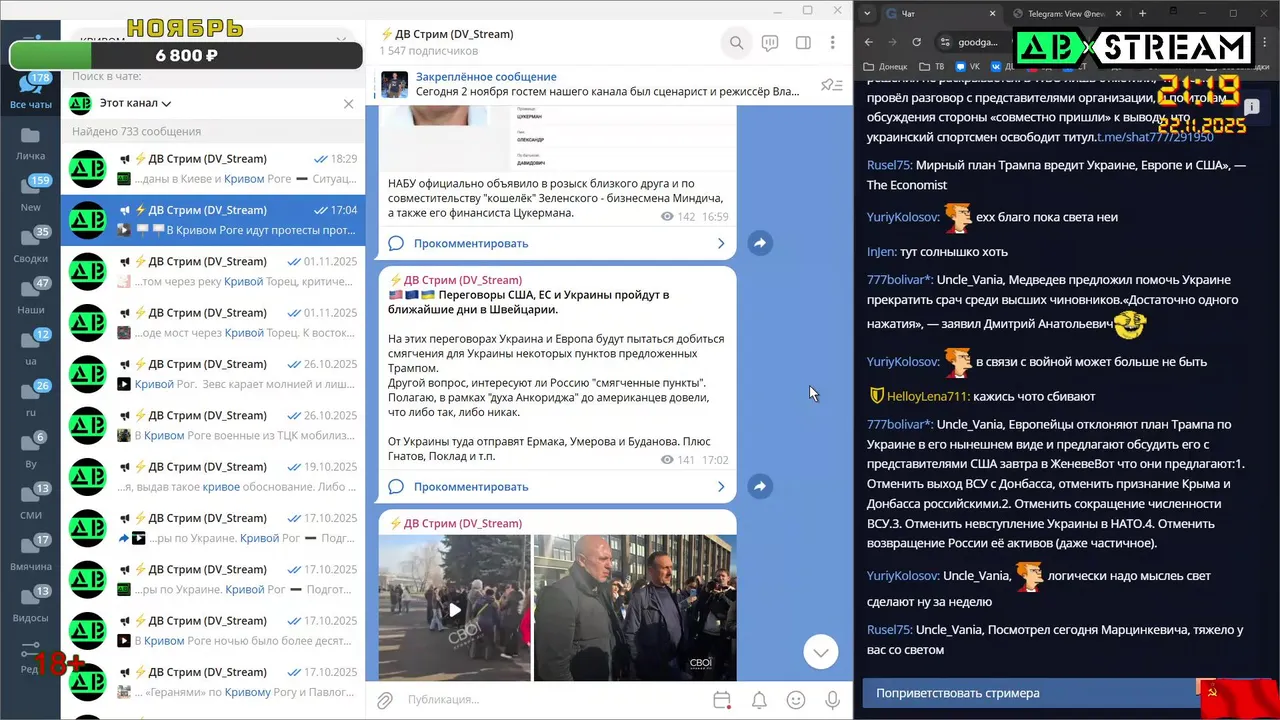Open the result about Зевс карает молнией

pyautogui.click(x=213, y=374)
